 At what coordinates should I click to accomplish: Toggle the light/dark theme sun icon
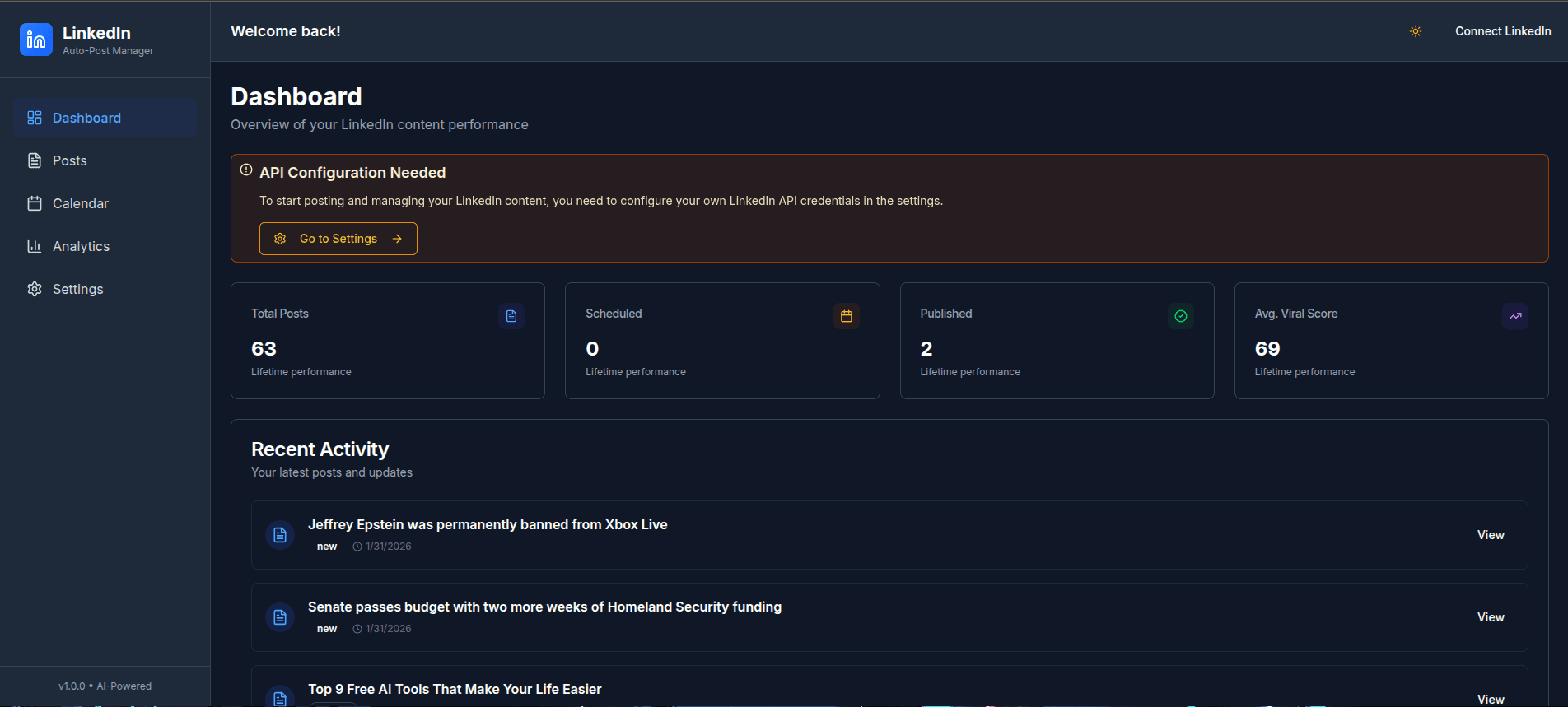pos(1415,31)
